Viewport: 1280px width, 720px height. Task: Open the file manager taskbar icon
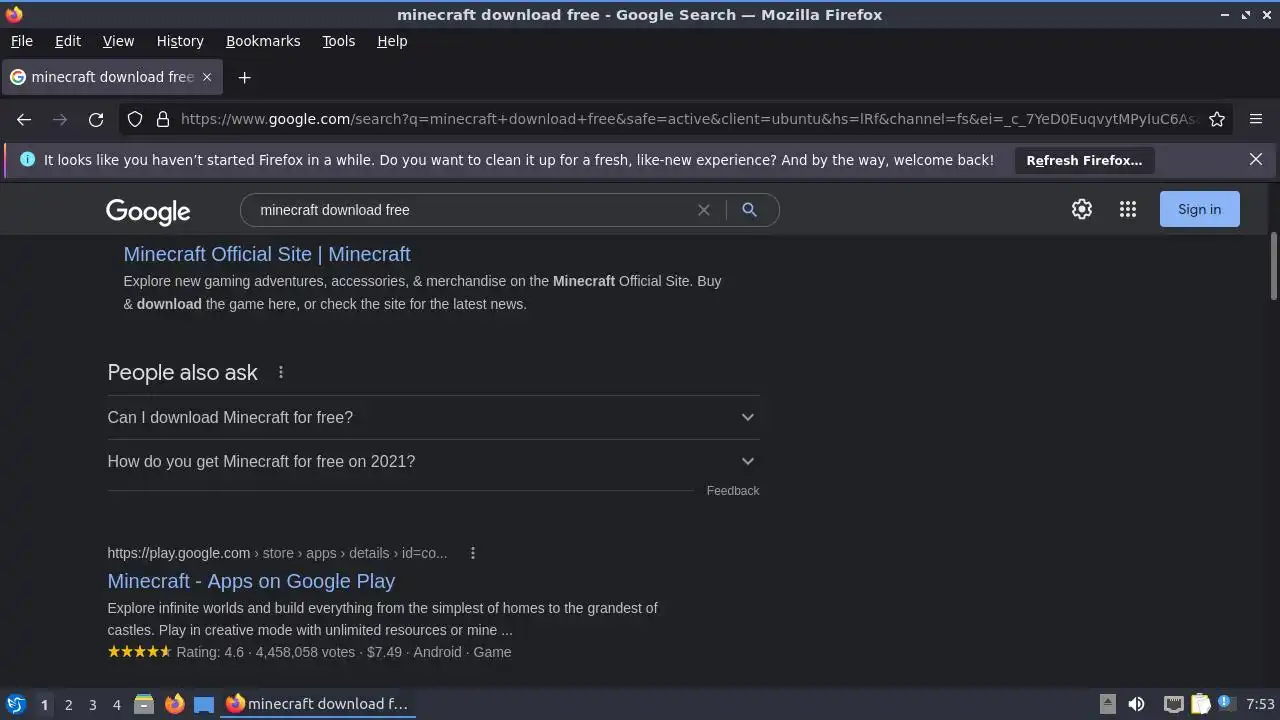(x=144, y=704)
